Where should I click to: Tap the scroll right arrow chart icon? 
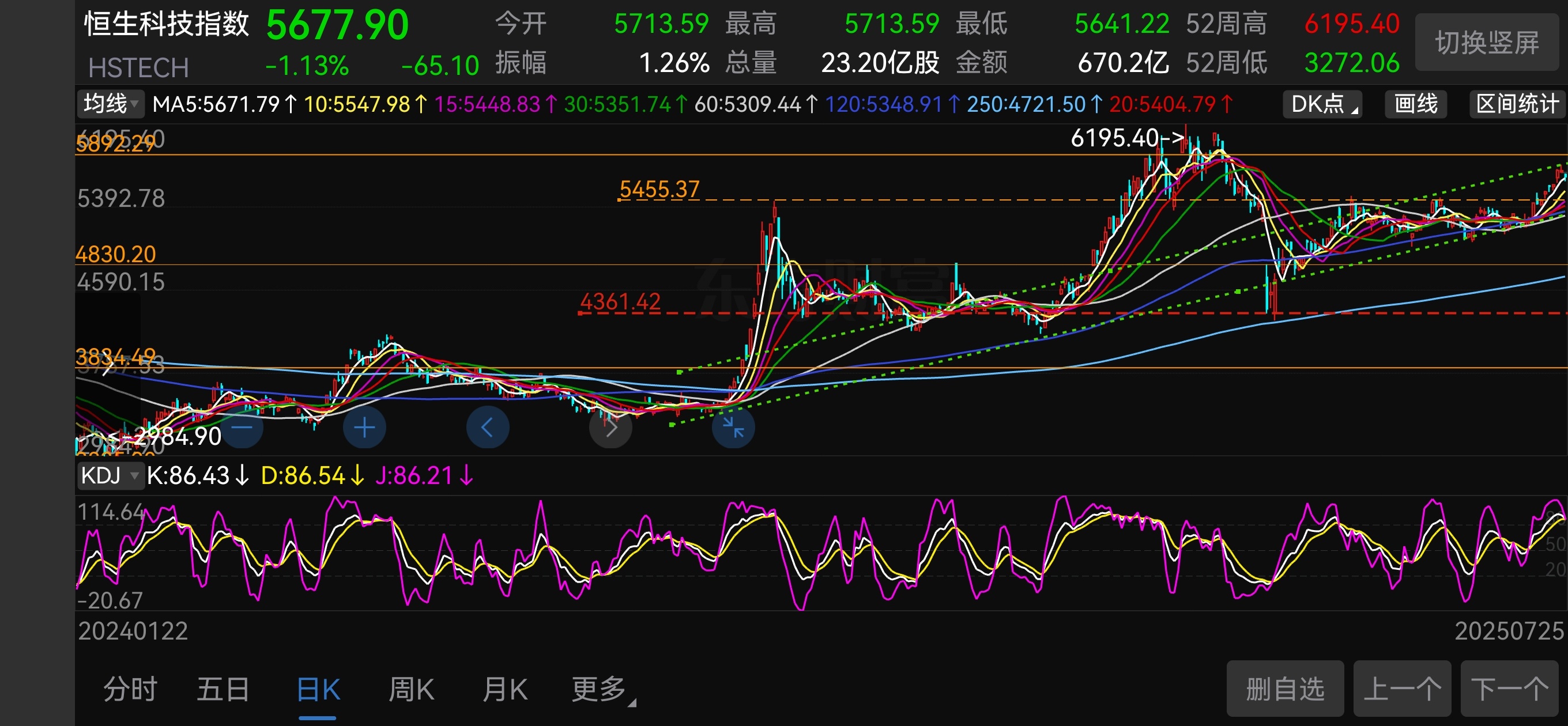click(610, 427)
